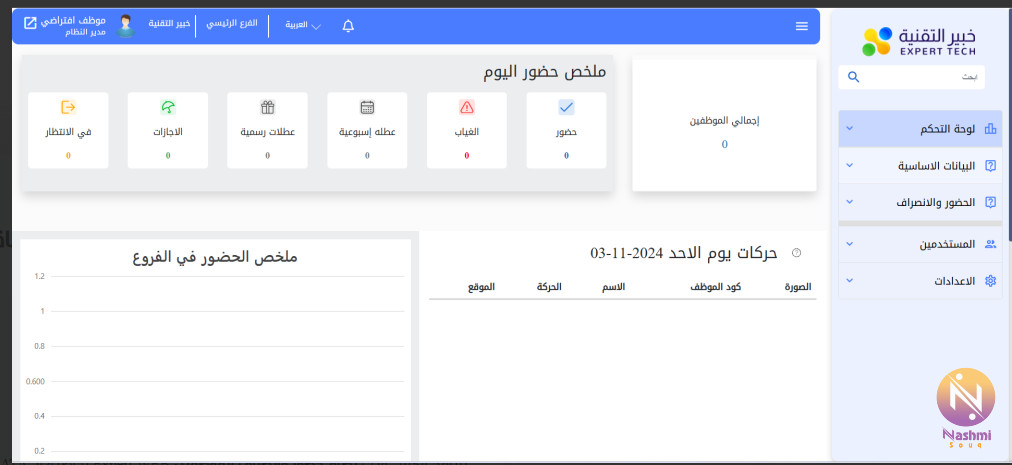Click the الغياب warning triangle icon

point(467,108)
